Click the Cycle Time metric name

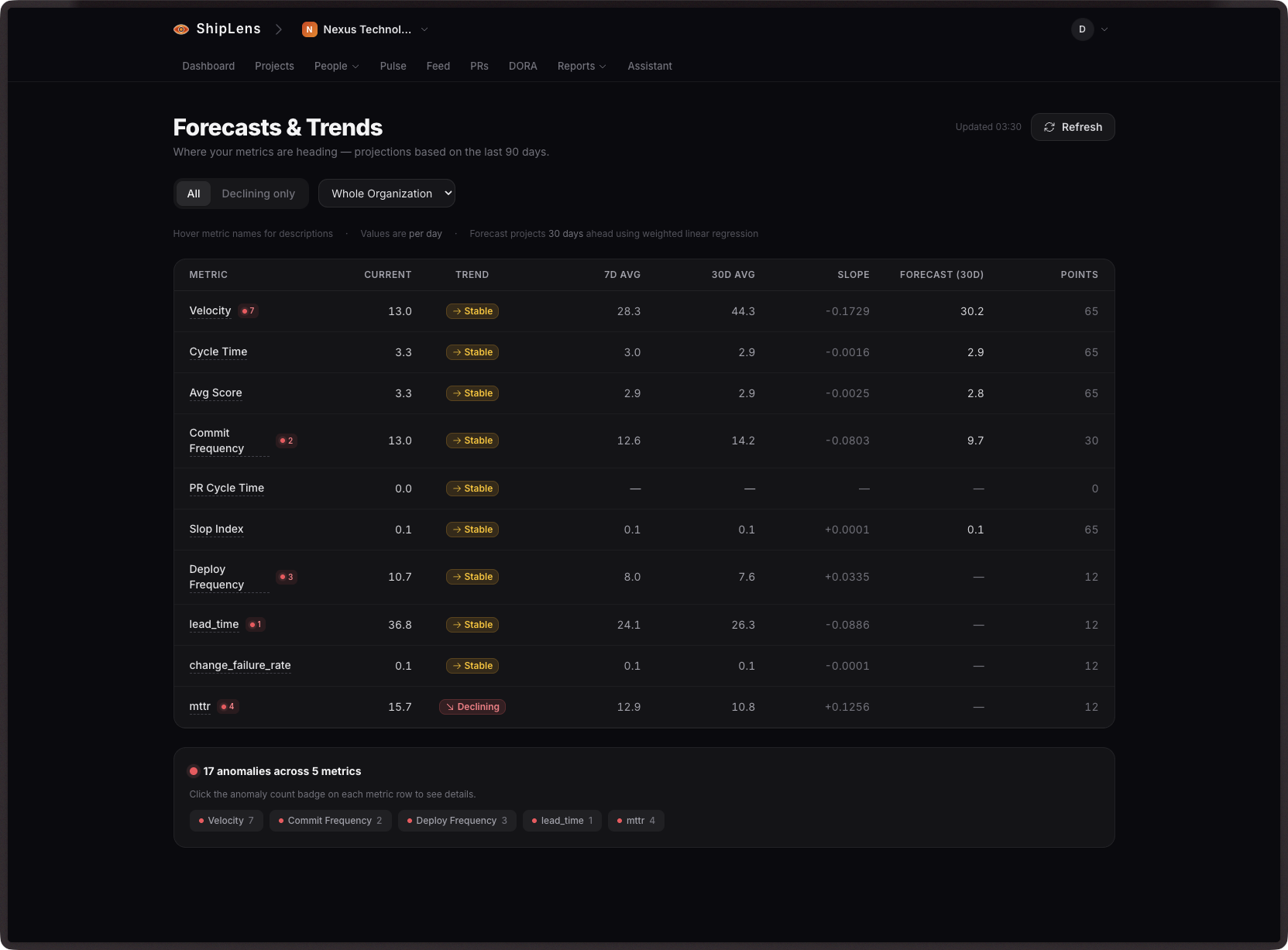point(218,352)
